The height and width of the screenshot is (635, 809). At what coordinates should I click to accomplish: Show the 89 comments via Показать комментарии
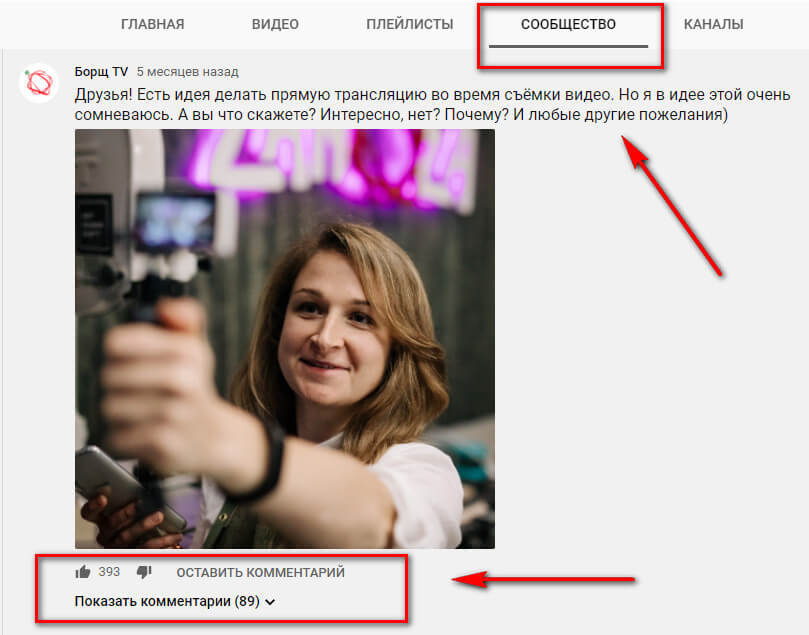pyautogui.click(x=167, y=602)
